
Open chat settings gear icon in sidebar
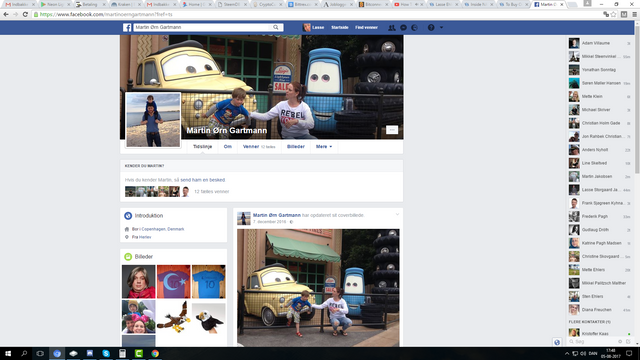click(x=620, y=342)
